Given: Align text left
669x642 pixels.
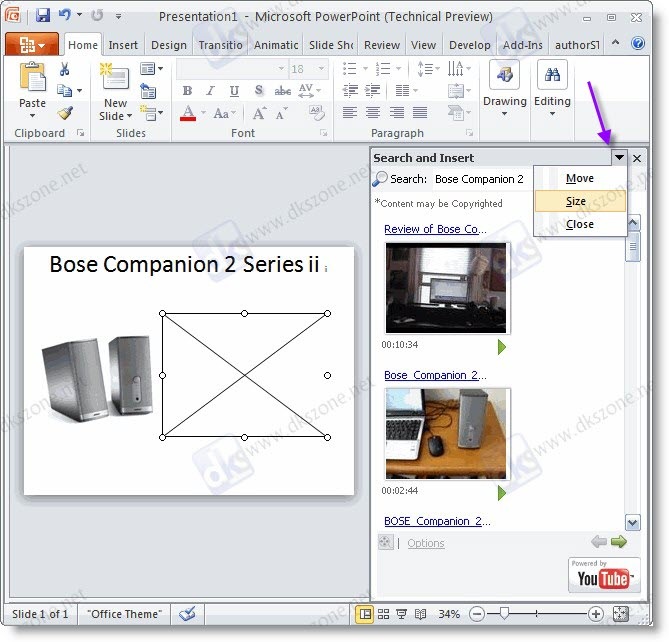Looking at the screenshot, I should point(350,113).
